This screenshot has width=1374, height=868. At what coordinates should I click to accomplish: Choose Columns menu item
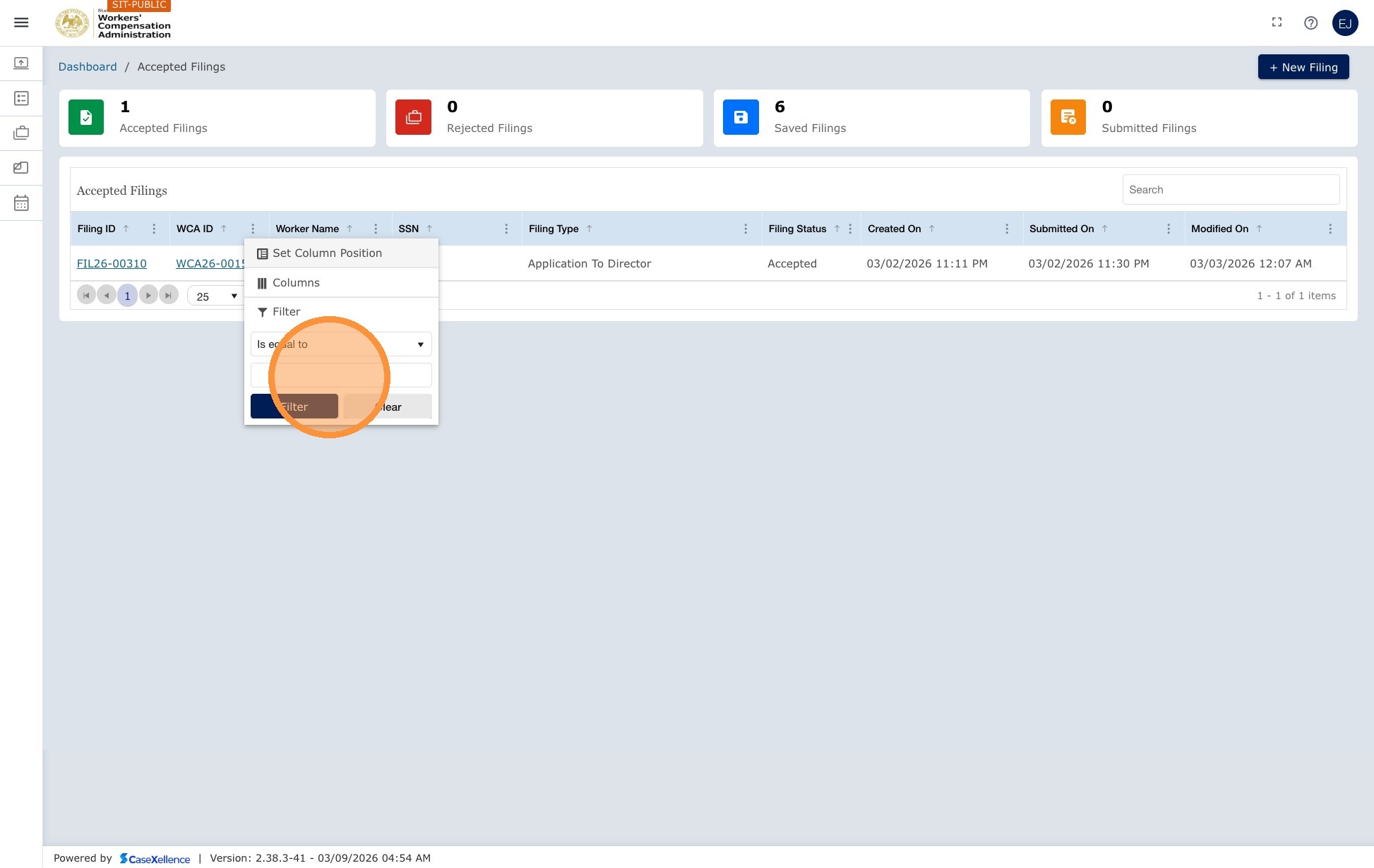[341, 283]
